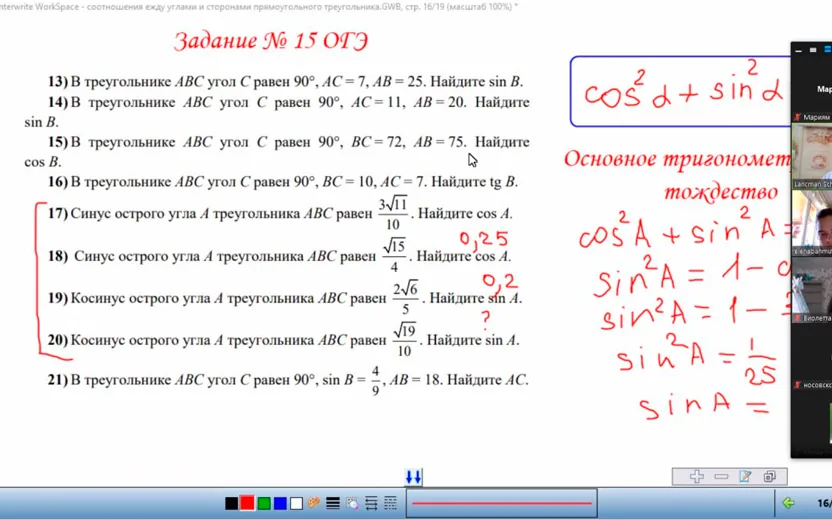Click the duplicate page icon
This screenshot has width=832, height=520.
point(769,476)
